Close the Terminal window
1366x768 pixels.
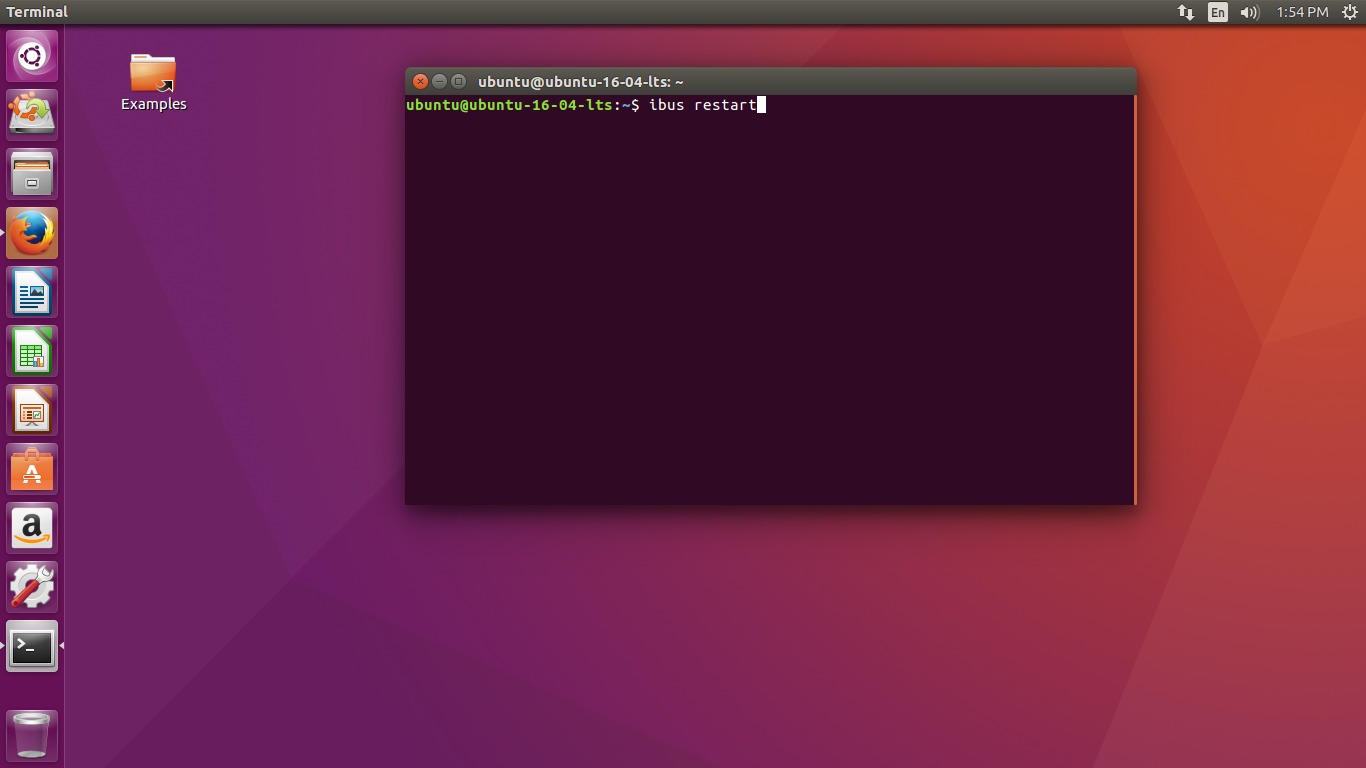[x=421, y=82]
